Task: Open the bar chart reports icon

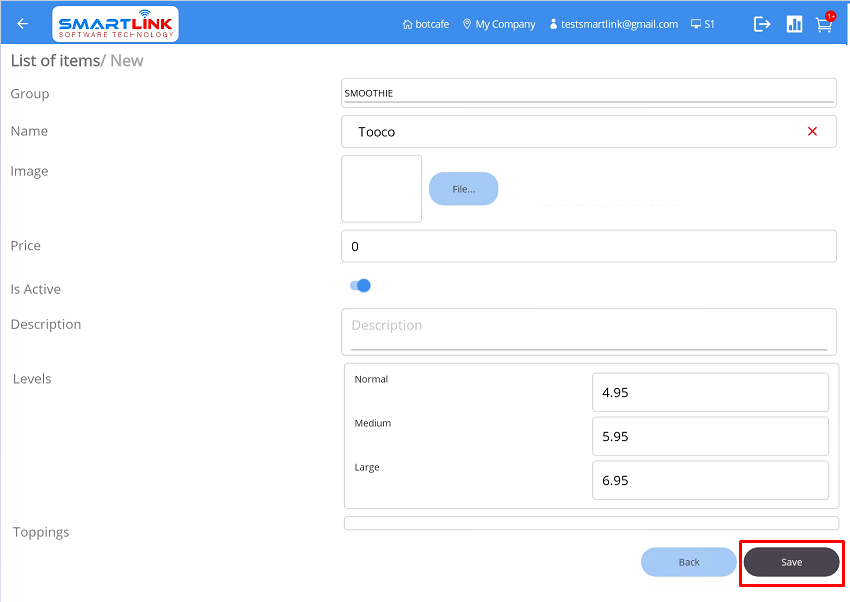Action: click(x=794, y=24)
